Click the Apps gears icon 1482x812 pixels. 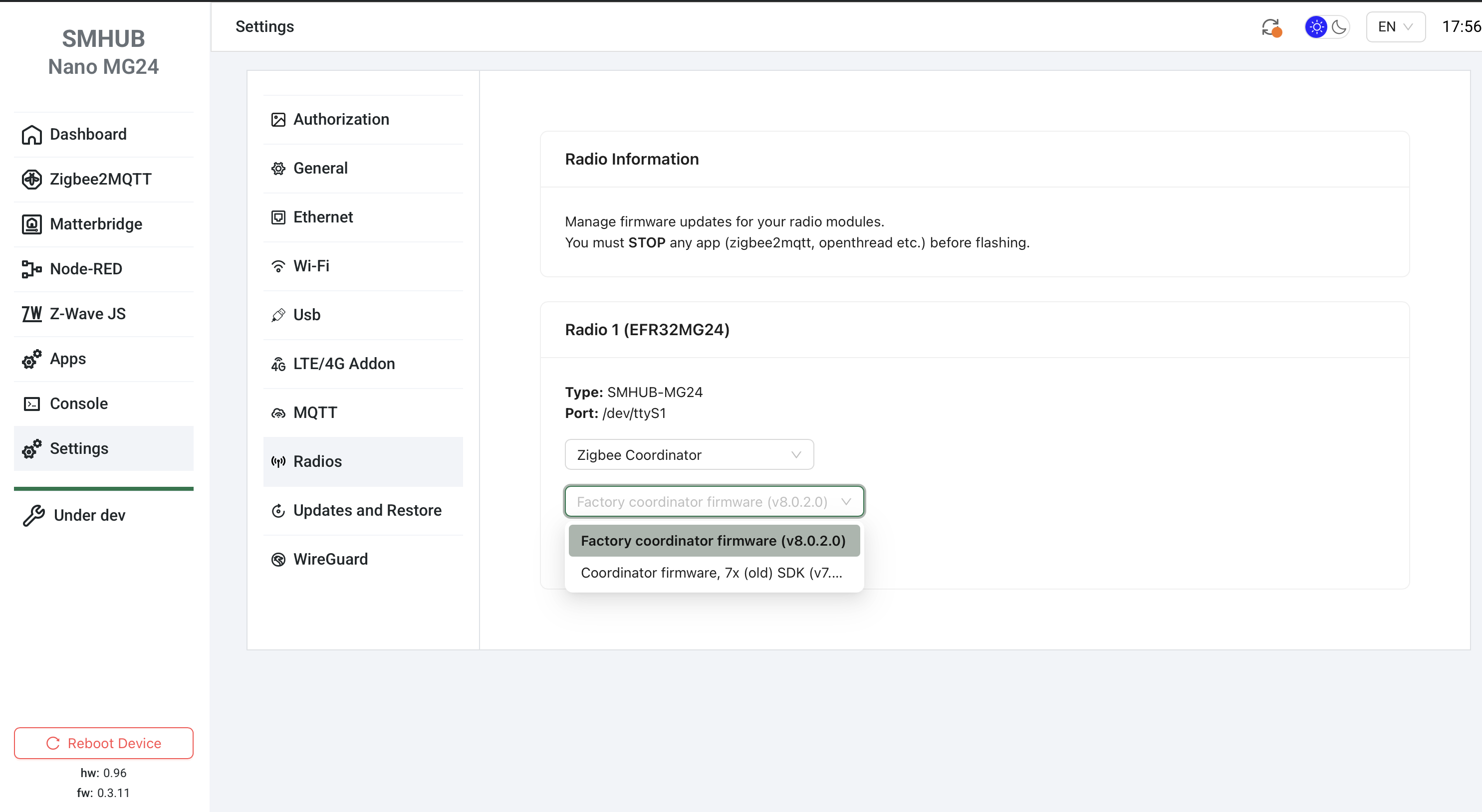click(31, 359)
